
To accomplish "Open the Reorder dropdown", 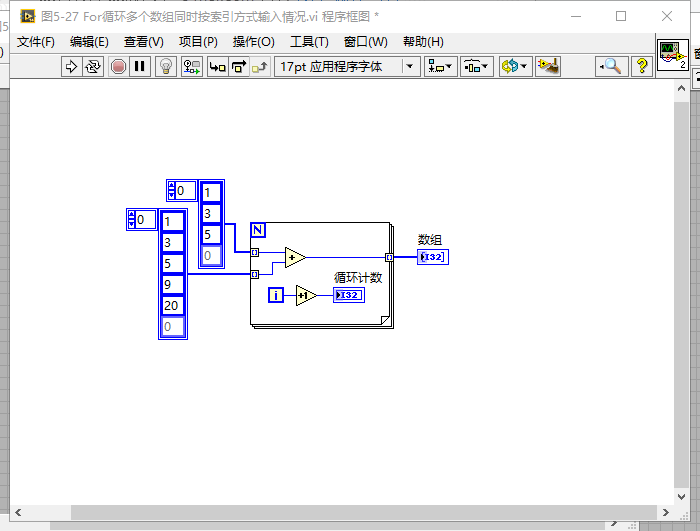I will pos(515,67).
